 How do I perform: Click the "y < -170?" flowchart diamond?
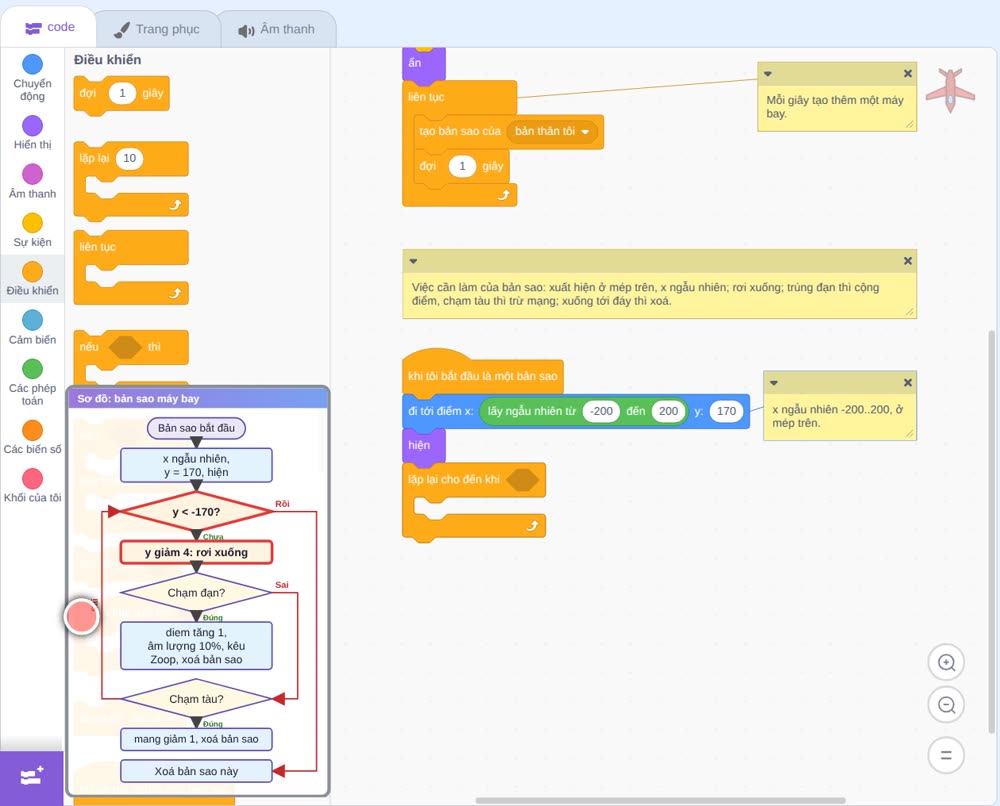click(196, 511)
